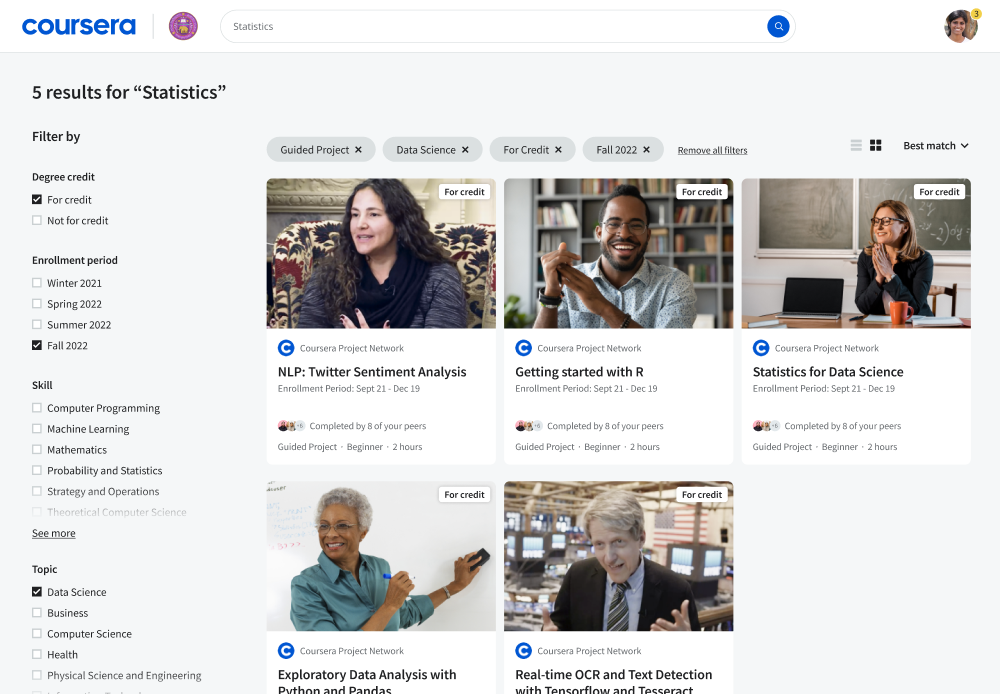Click Coursera Project Network icon on NLP card
The image size is (1000, 694).
pyautogui.click(x=286, y=348)
